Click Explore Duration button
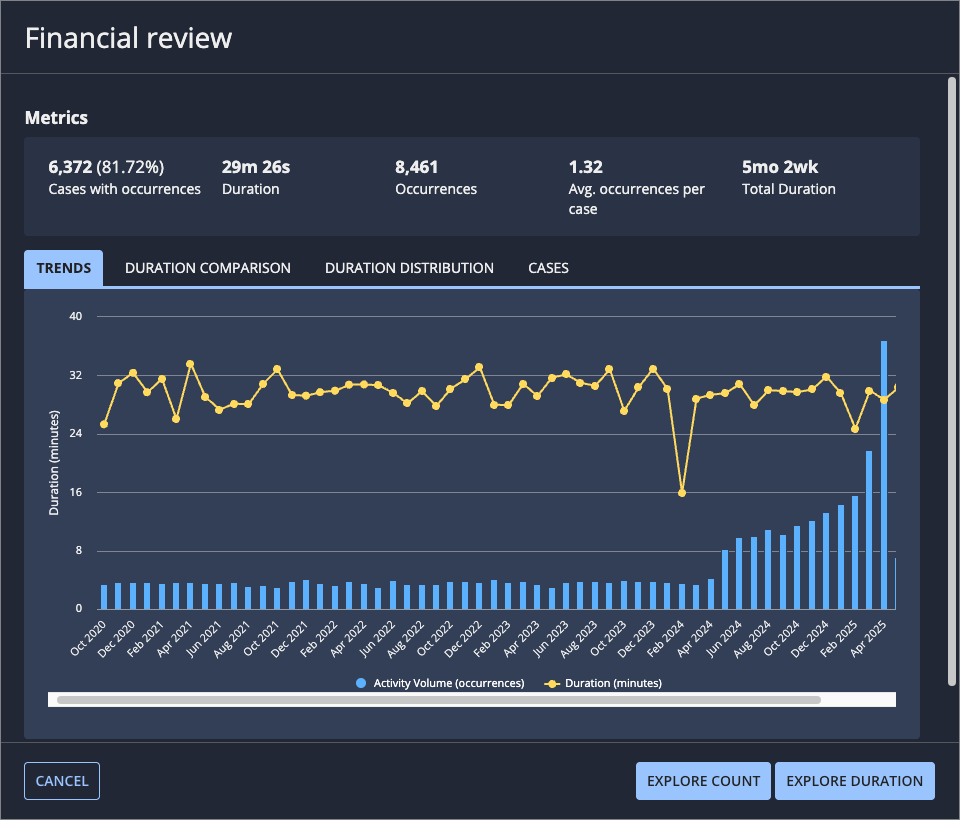Viewport: 960px width, 820px height. [854, 781]
